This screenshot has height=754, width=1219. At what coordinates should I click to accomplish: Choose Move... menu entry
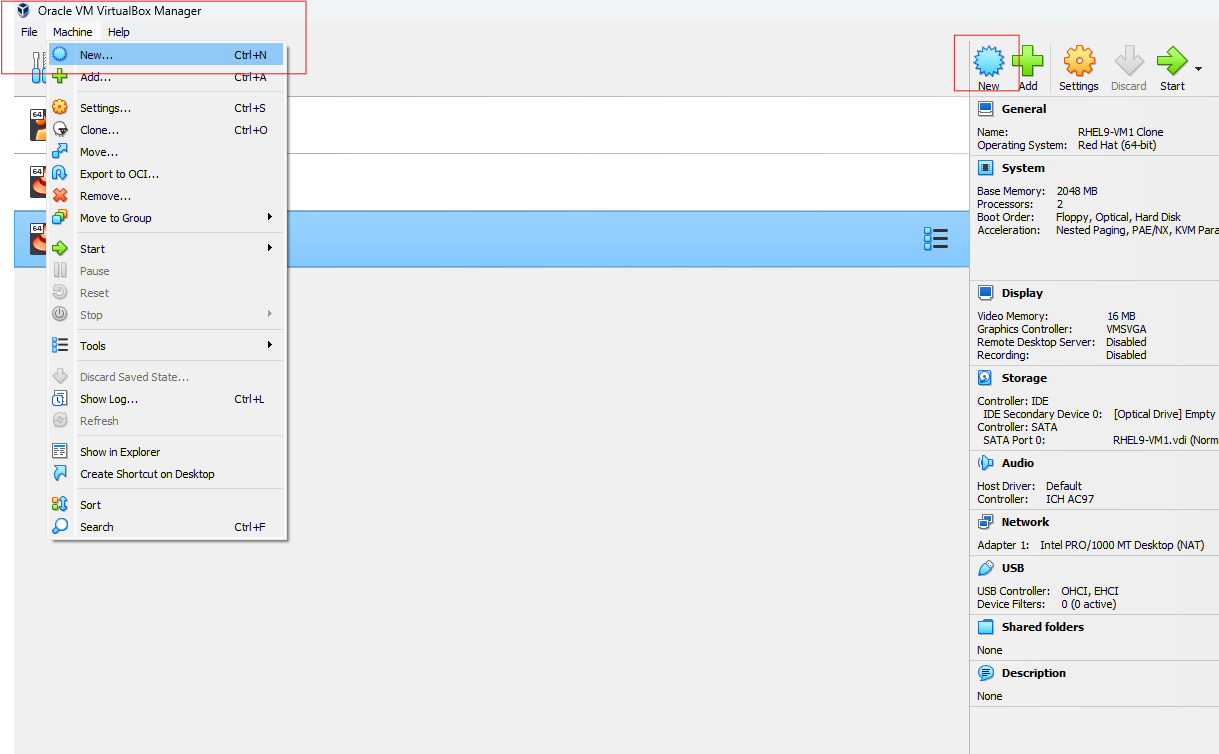pos(167,152)
